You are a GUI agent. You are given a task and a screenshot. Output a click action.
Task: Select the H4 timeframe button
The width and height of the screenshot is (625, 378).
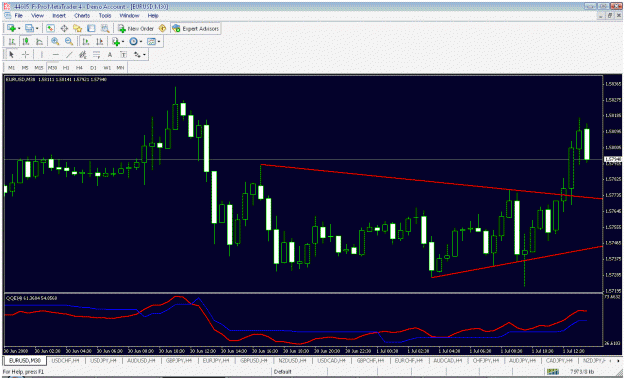click(80, 67)
